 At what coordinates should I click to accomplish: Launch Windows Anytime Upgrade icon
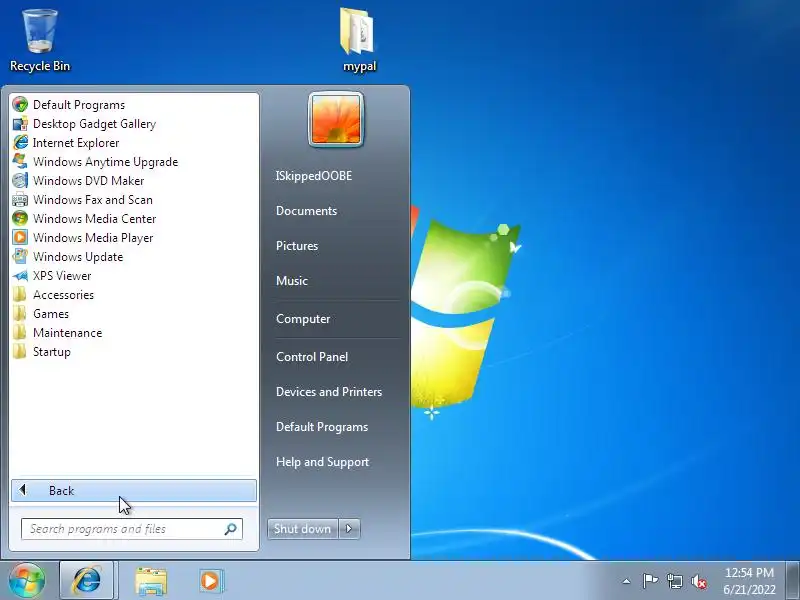[20, 162]
